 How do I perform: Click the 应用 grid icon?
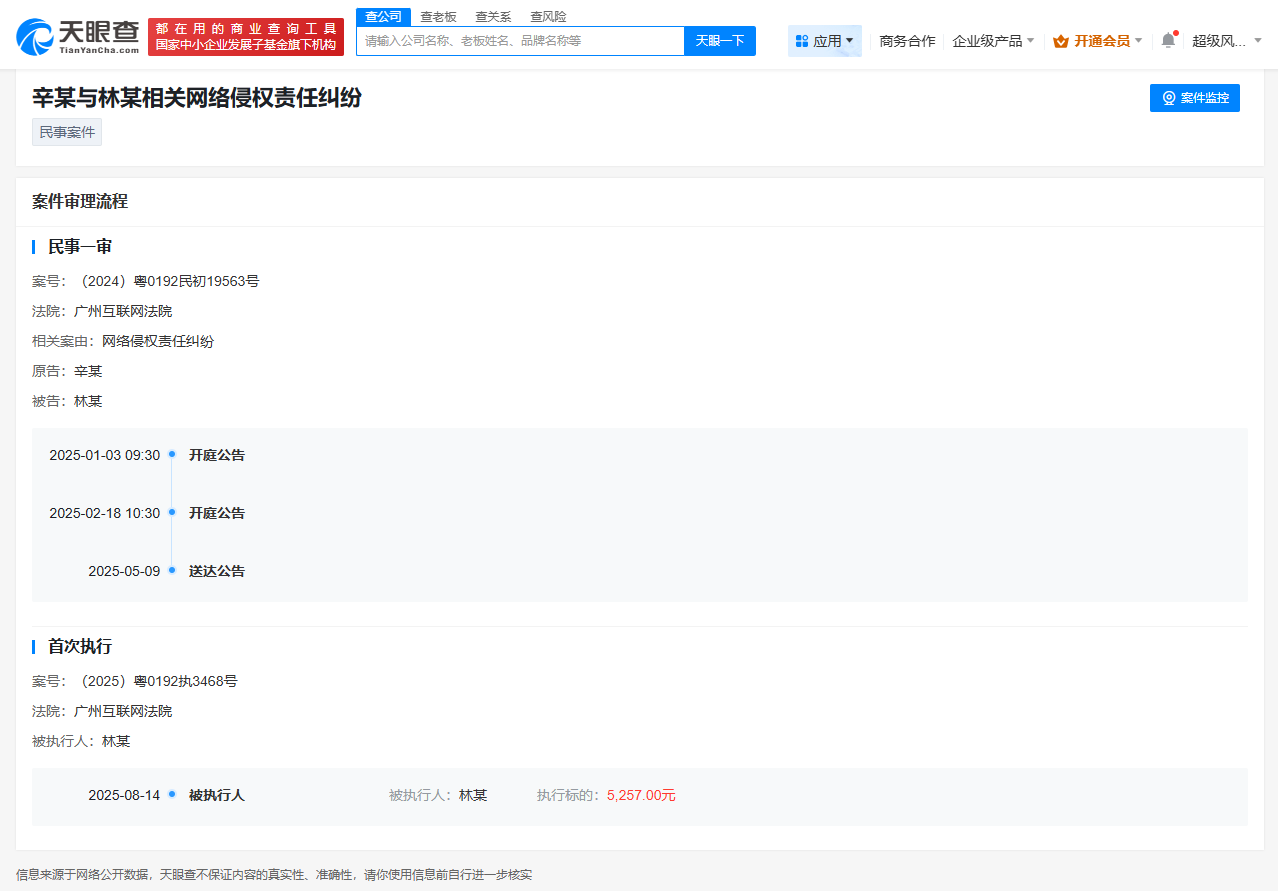[800, 40]
